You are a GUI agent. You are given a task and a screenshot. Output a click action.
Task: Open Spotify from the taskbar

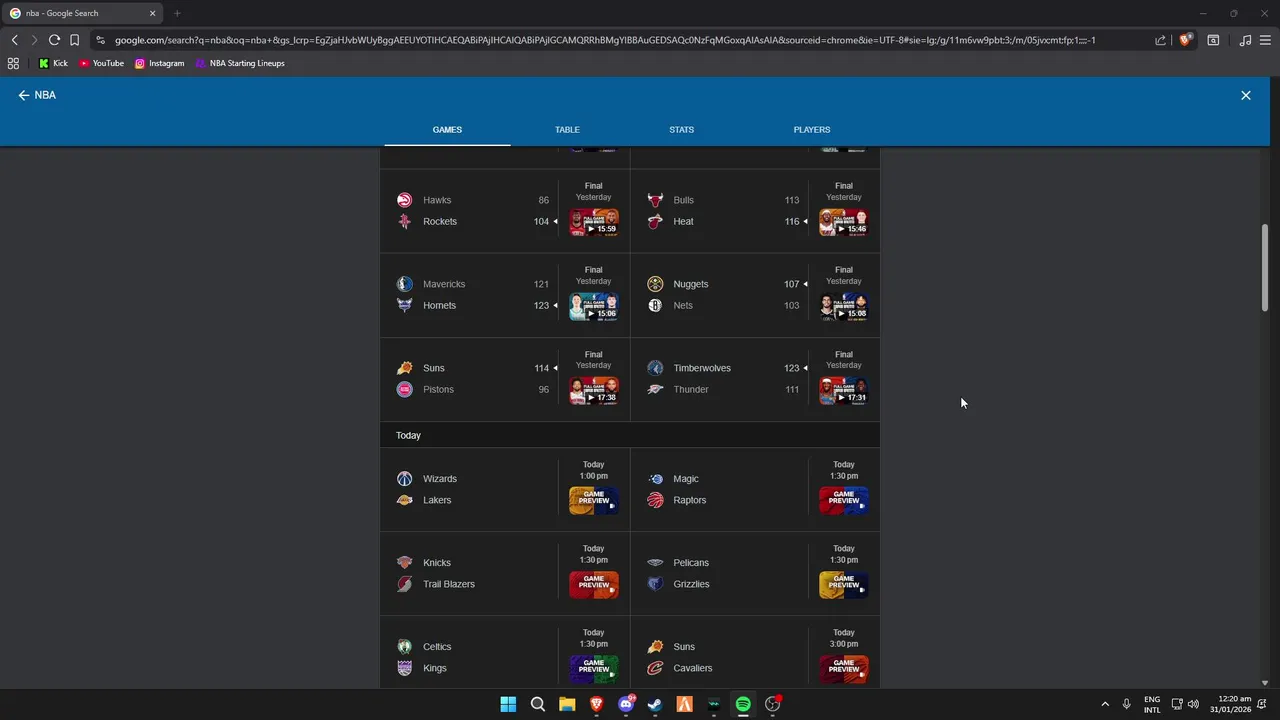pyautogui.click(x=743, y=704)
